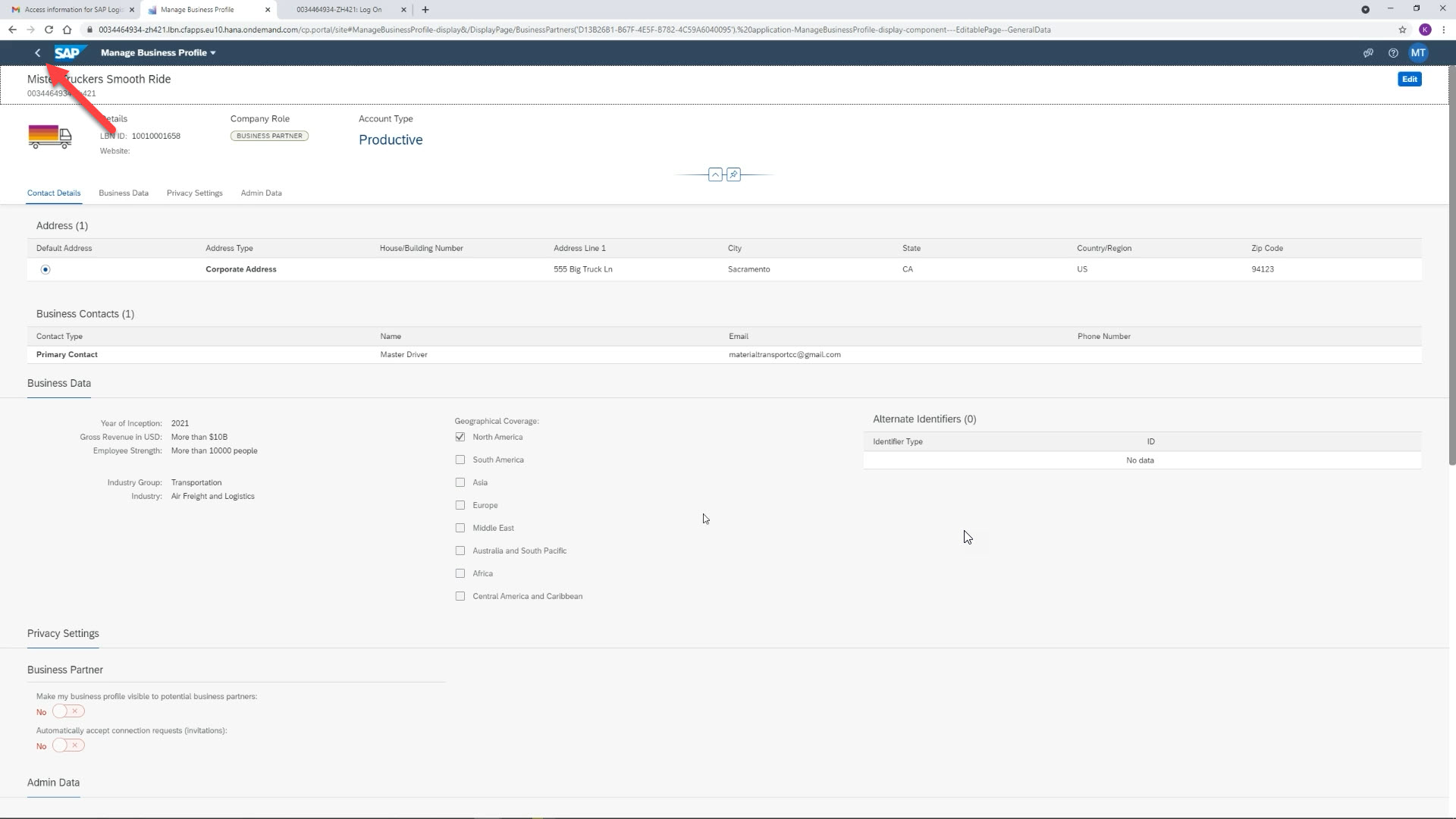
Task: Click the Zip Code column header
Action: pyautogui.click(x=1267, y=249)
